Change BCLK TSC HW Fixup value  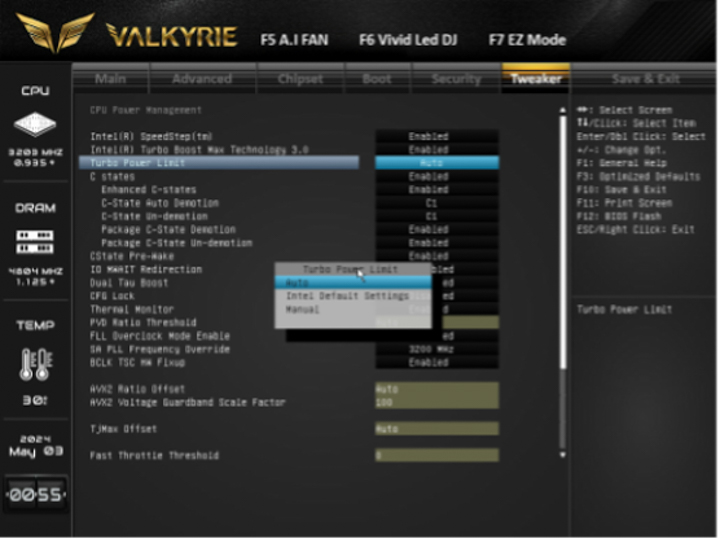[x=437, y=363]
